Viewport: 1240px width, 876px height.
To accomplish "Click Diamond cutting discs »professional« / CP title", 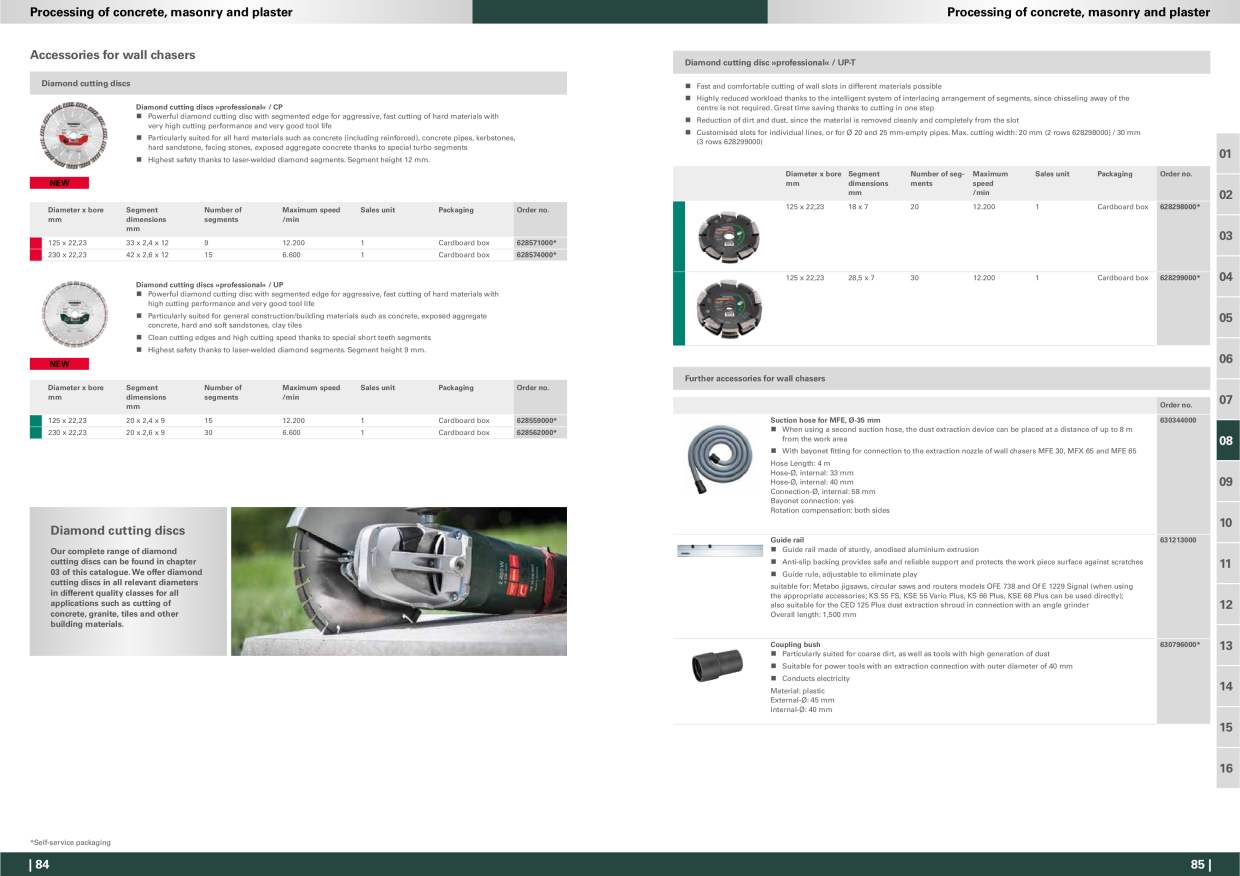I will coord(209,107).
